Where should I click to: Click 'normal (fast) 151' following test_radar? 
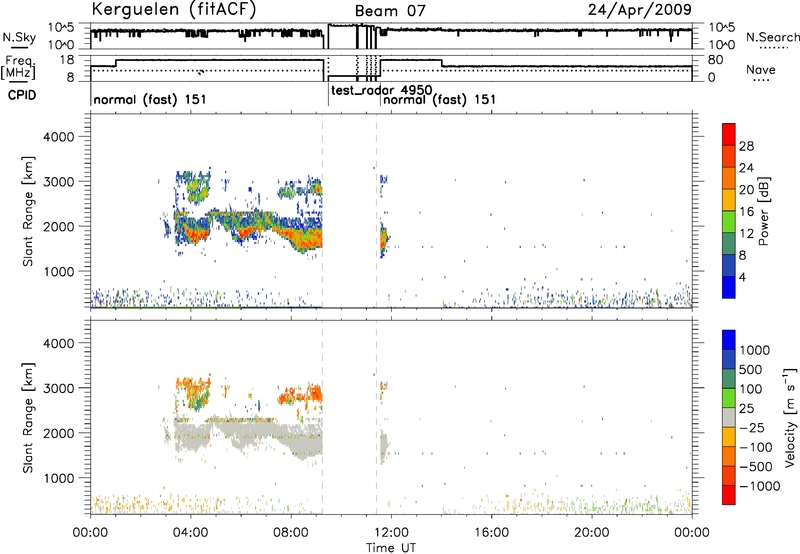tap(439, 99)
